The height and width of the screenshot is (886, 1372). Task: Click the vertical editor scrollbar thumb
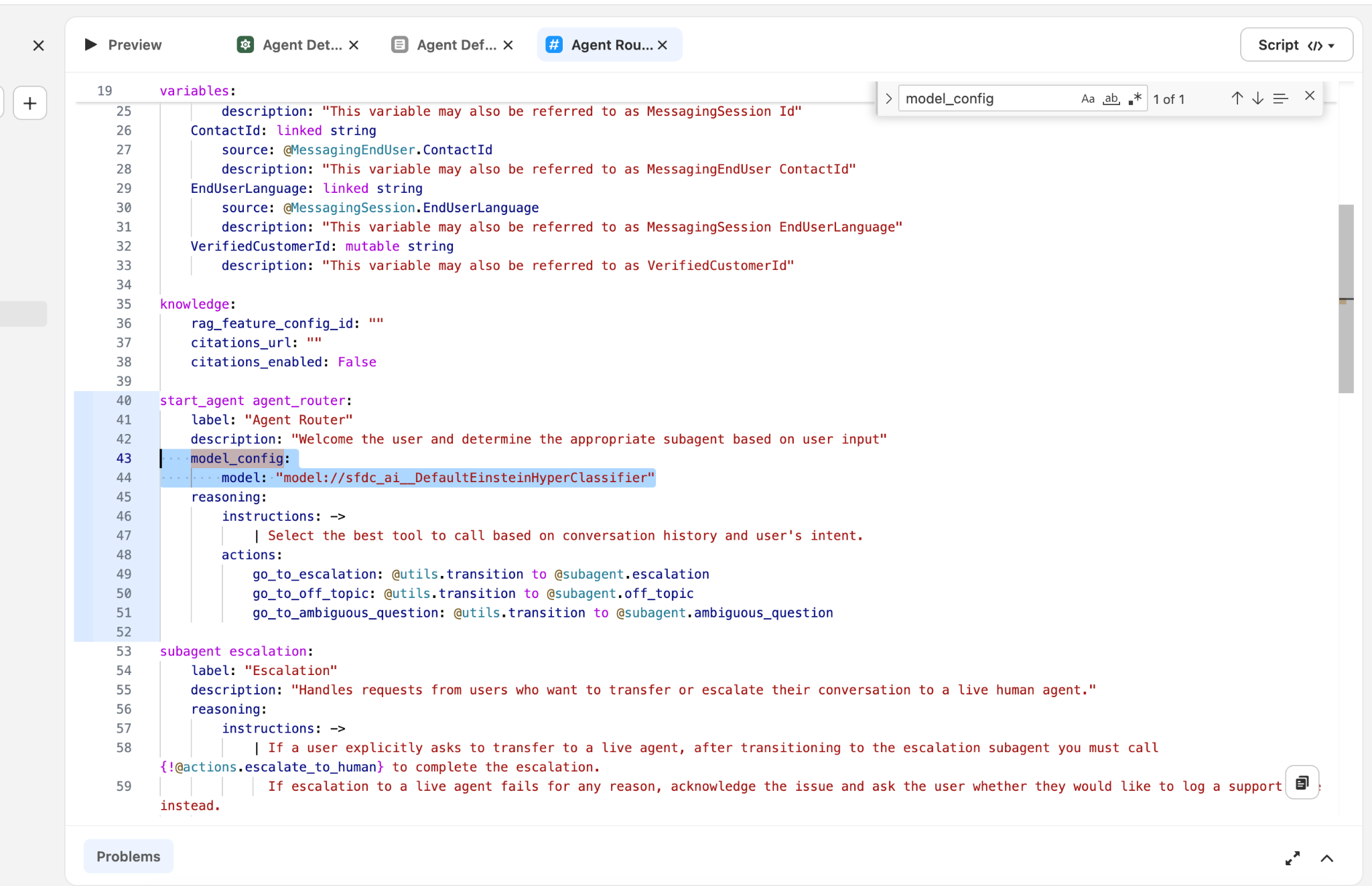click(1346, 299)
